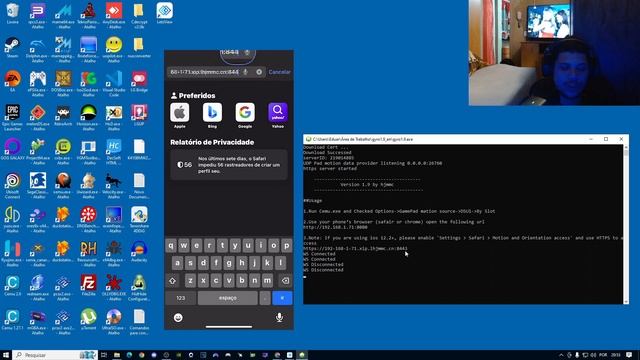Open the Dolphin emulator shortcut
This screenshot has height=360, width=640.
[x=38, y=49]
